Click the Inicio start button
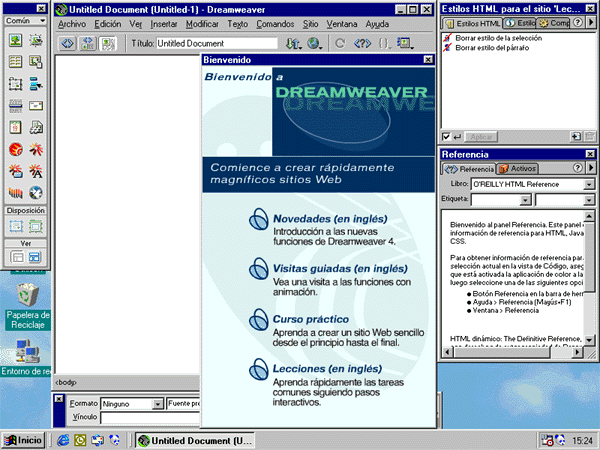Image resolution: width=600 pixels, height=450 pixels. pos(23,440)
